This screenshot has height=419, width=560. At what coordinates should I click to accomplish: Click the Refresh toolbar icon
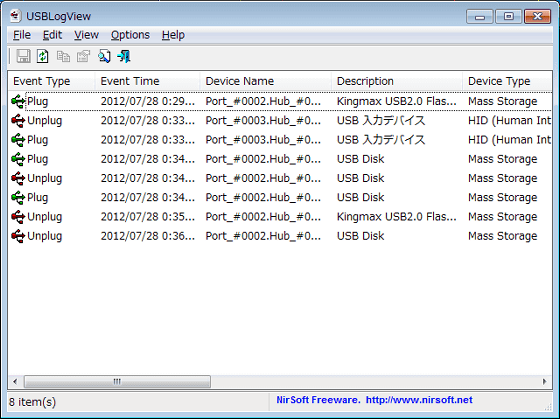(43, 56)
